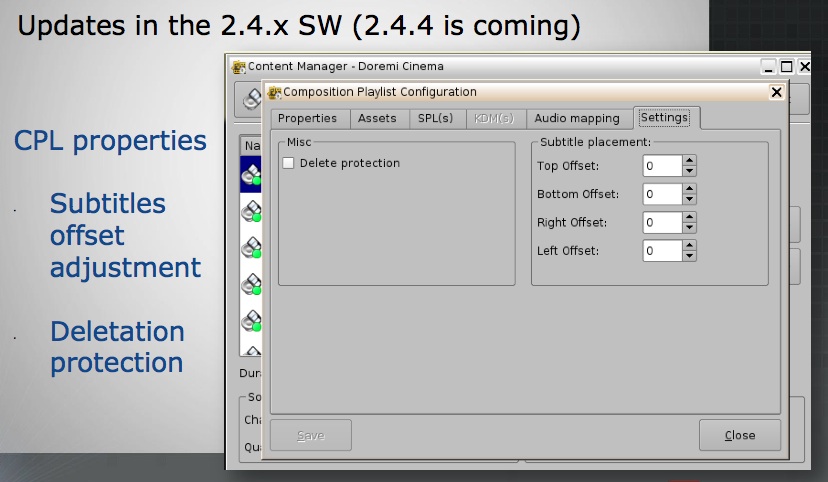Click the Subtitle placement: group title

tap(595, 142)
